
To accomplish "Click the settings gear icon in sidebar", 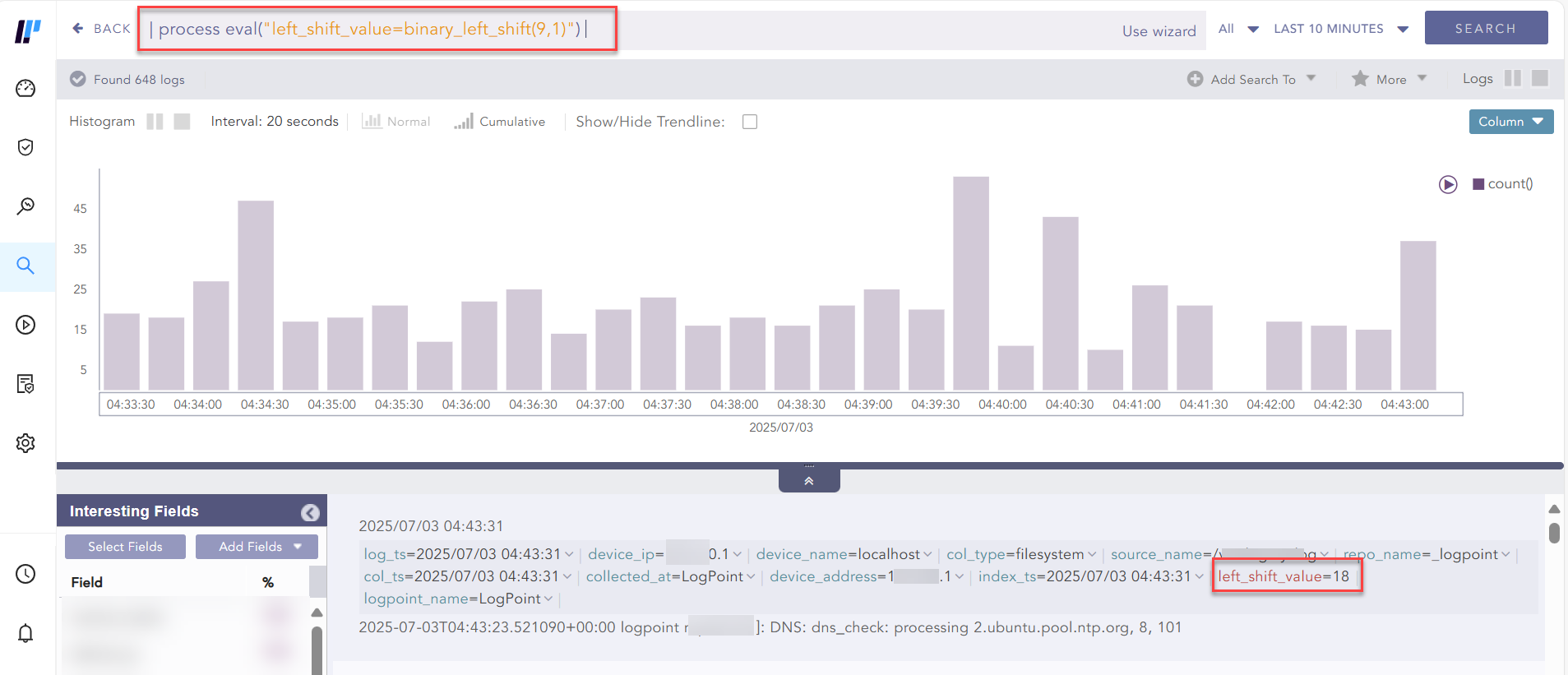I will pos(25,443).
